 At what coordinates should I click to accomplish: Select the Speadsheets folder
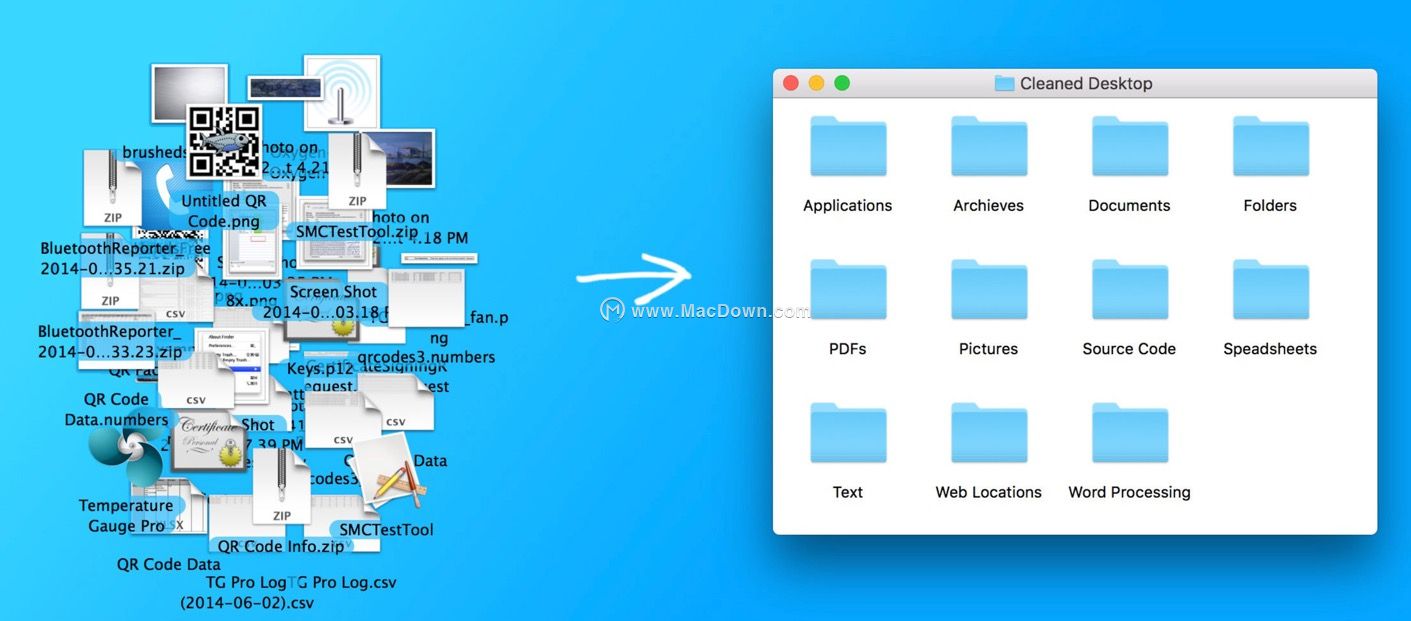[x=1270, y=291]
